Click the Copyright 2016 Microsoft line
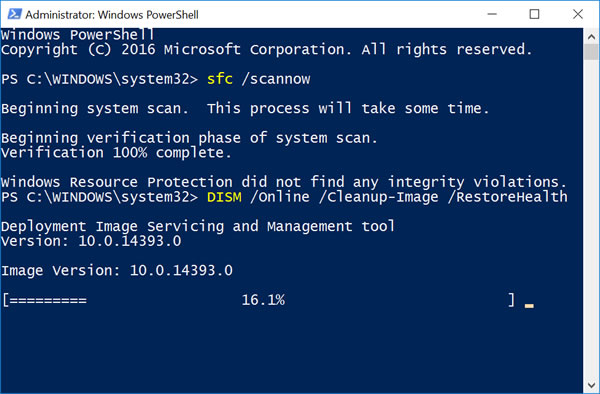This screenshot has width=600, height=394. [266, 50]
